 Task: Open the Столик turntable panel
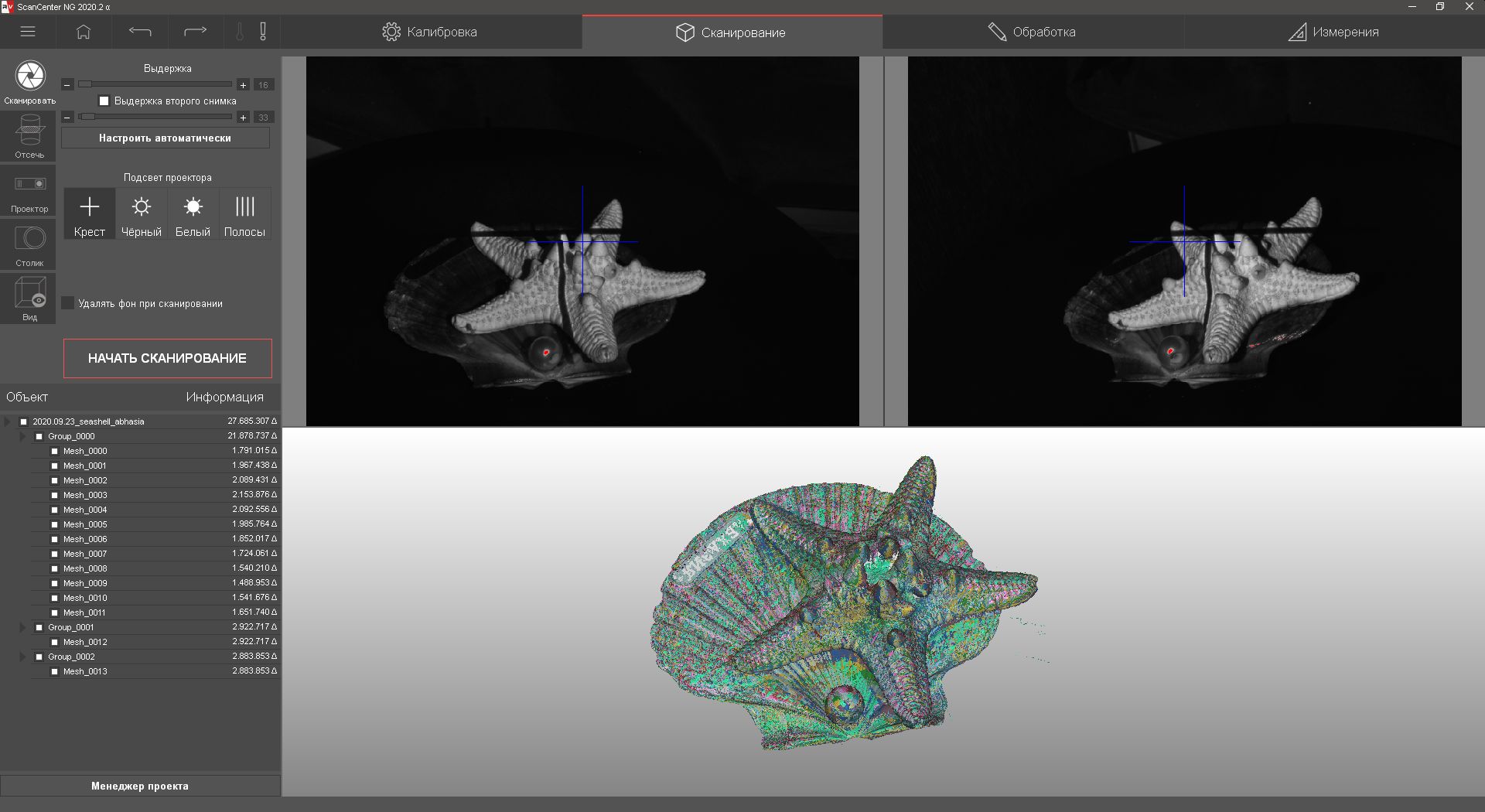(29, 244)
